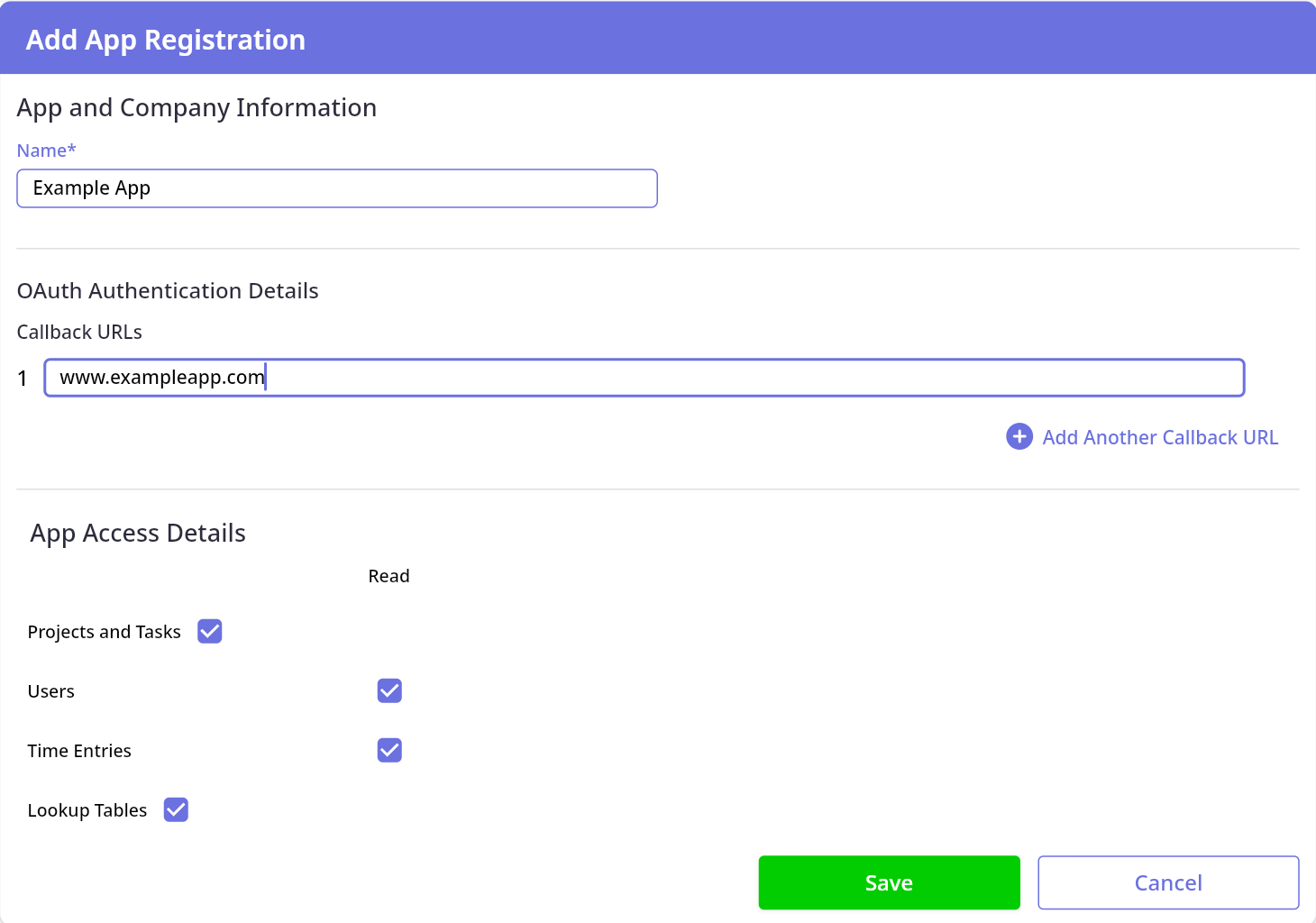Uncheck the Projects and Tasks read checkbox
Image resolution: width=1316 pixels, height=923 pixels.
[x=210, y=632]
